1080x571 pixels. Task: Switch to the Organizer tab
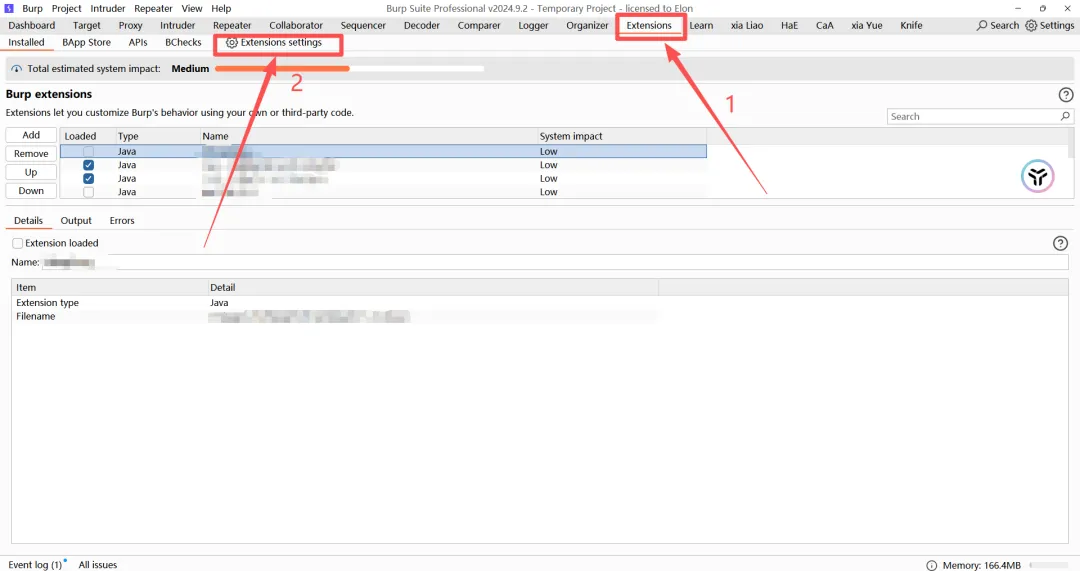click(x=588, y=25)
